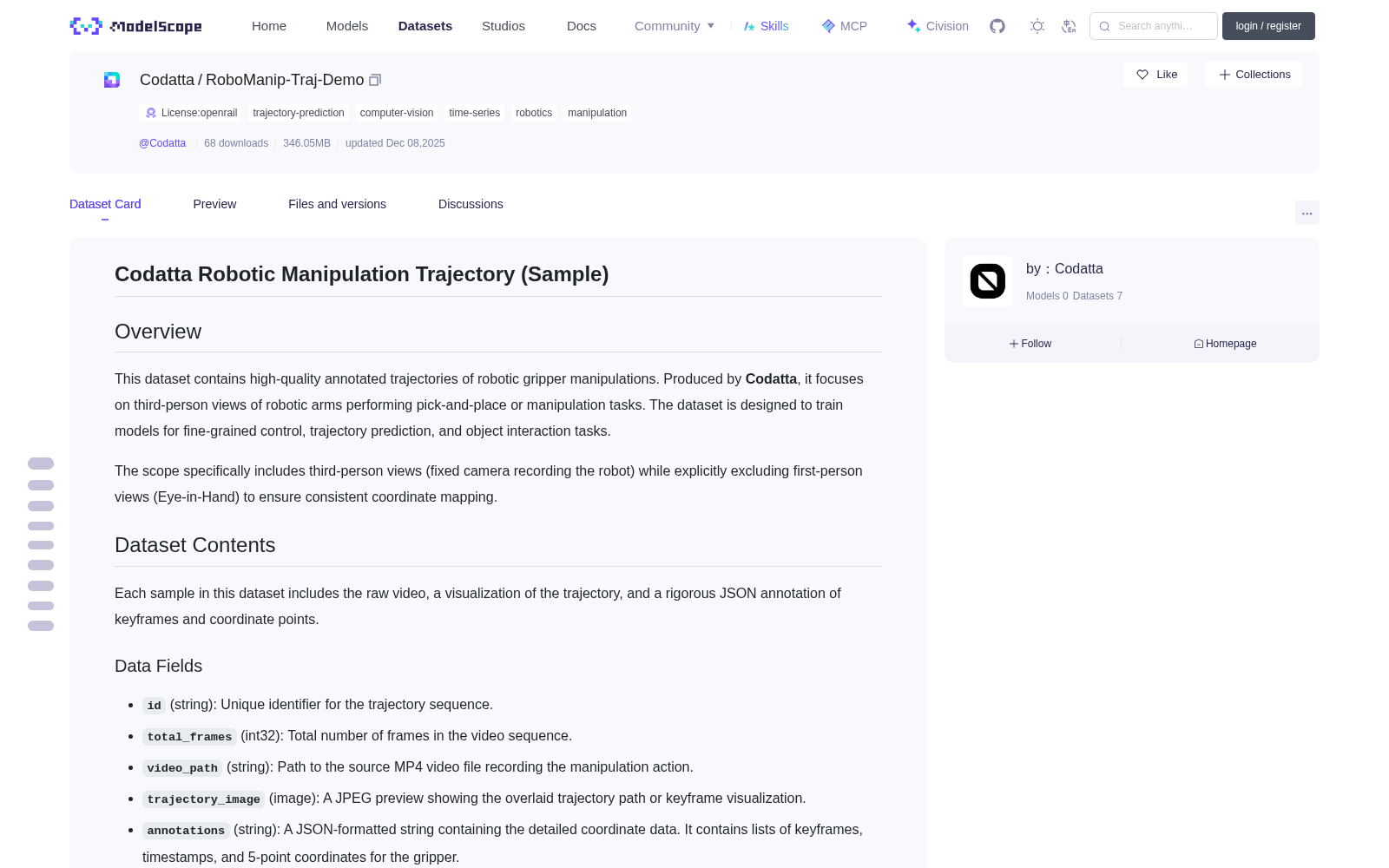Click the Homepage house icon
Screen dimensions: 1389x868
pyautogui.click(x=1199, y=344)
